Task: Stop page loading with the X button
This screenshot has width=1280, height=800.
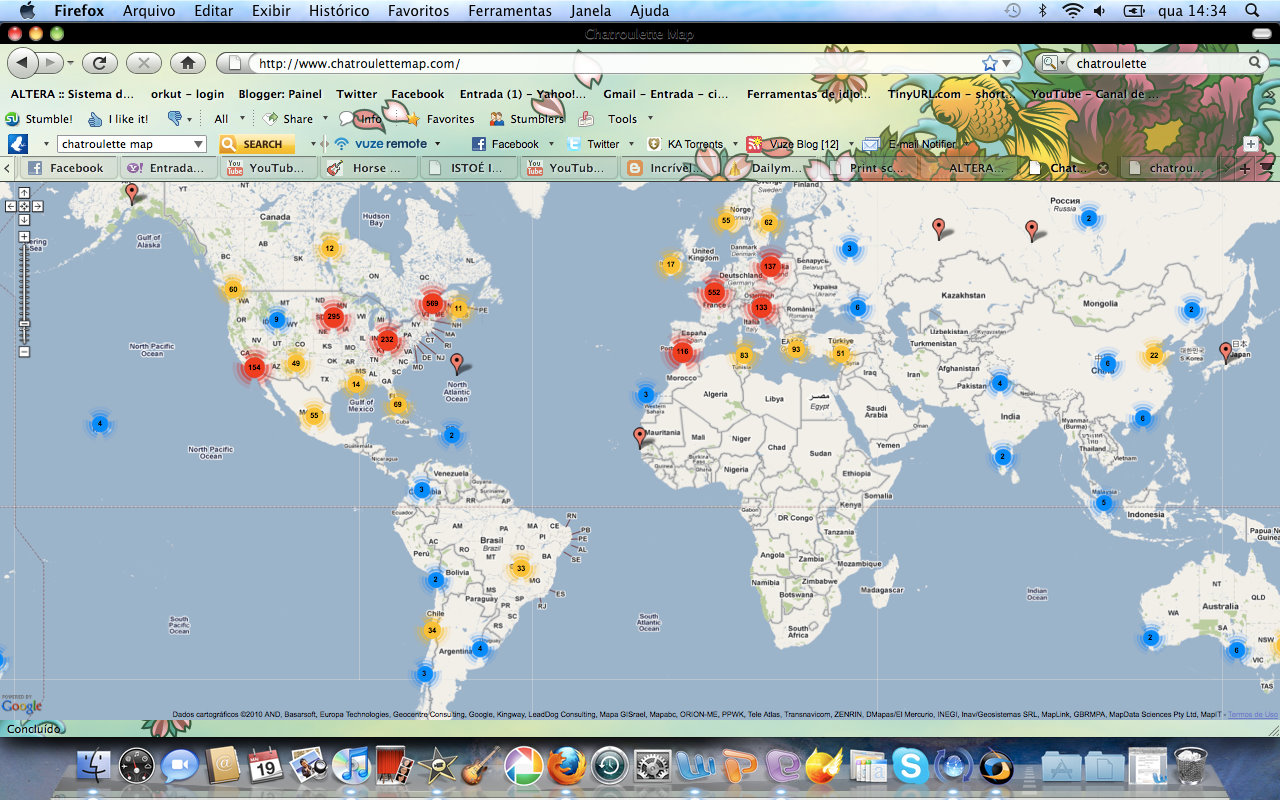Action: coord(144,63)
